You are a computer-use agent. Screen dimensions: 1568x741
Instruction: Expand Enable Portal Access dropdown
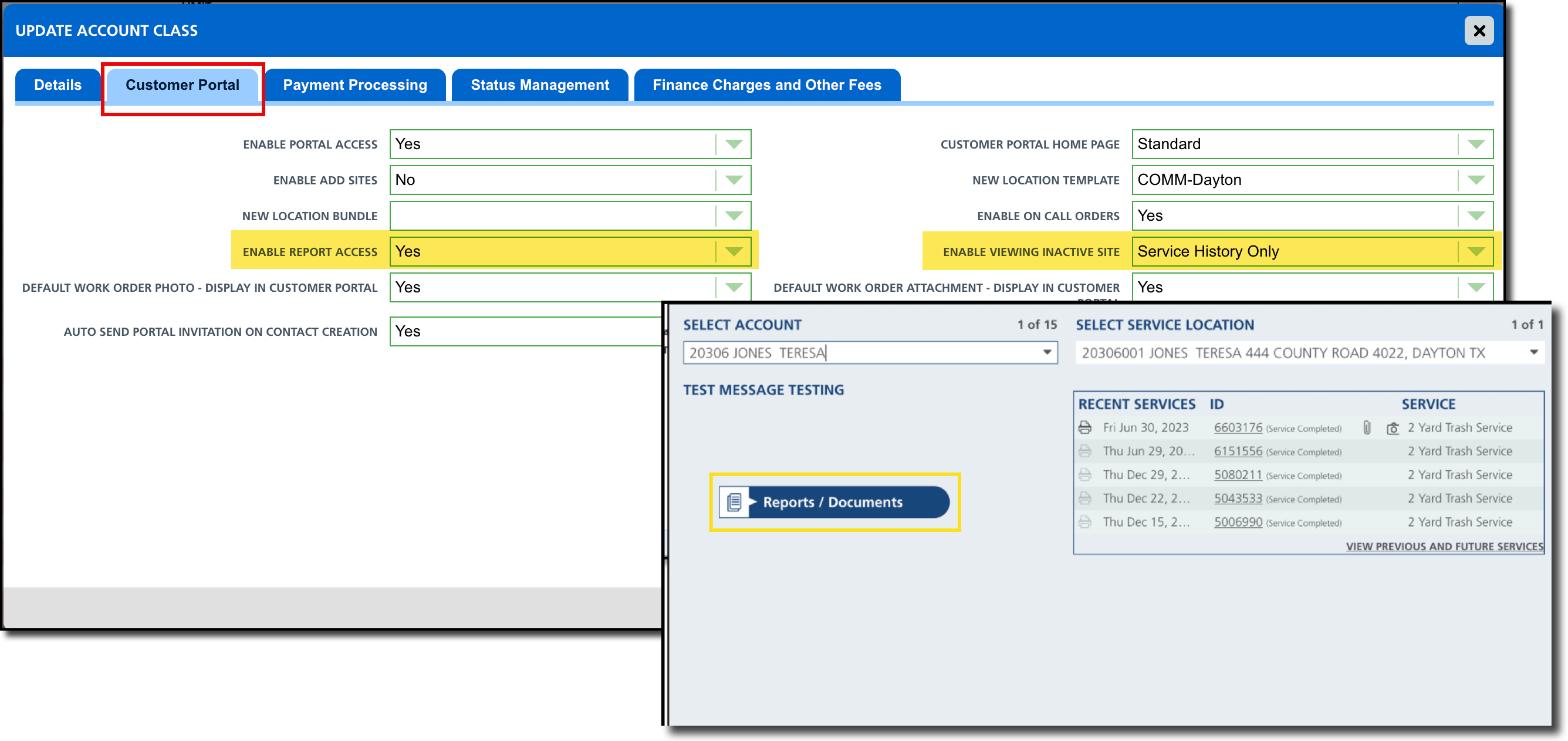coord(734,144)
